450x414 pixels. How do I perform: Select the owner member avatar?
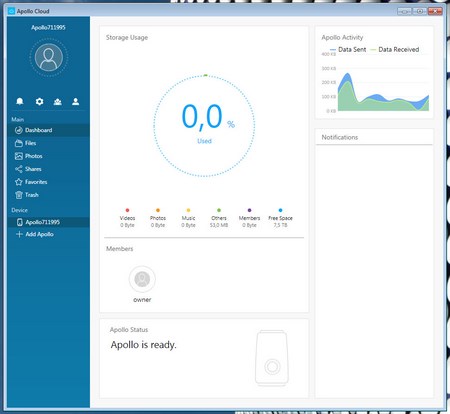tap(142, 279)
